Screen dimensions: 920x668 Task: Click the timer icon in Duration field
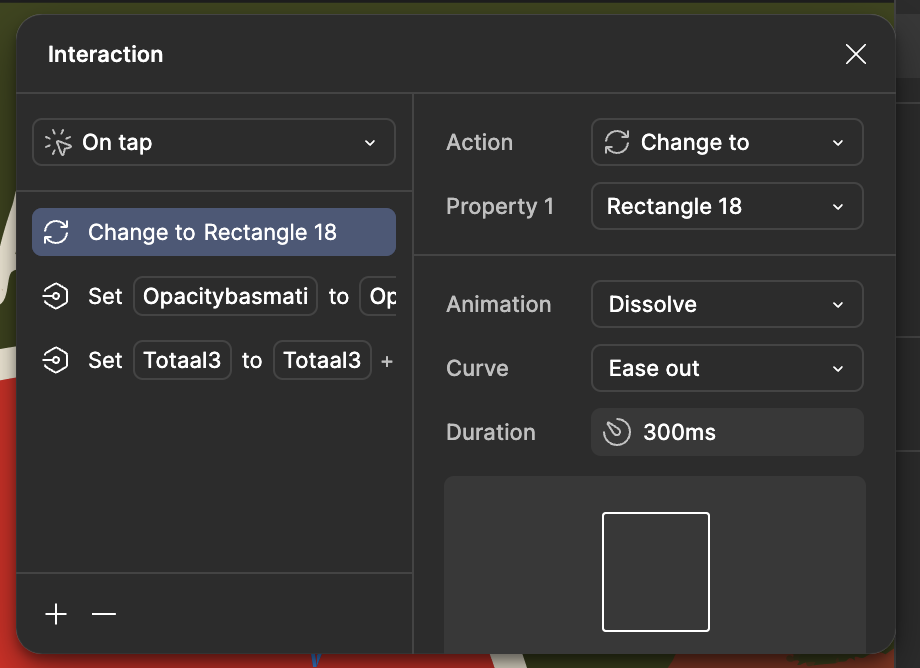tap(617, 433)
